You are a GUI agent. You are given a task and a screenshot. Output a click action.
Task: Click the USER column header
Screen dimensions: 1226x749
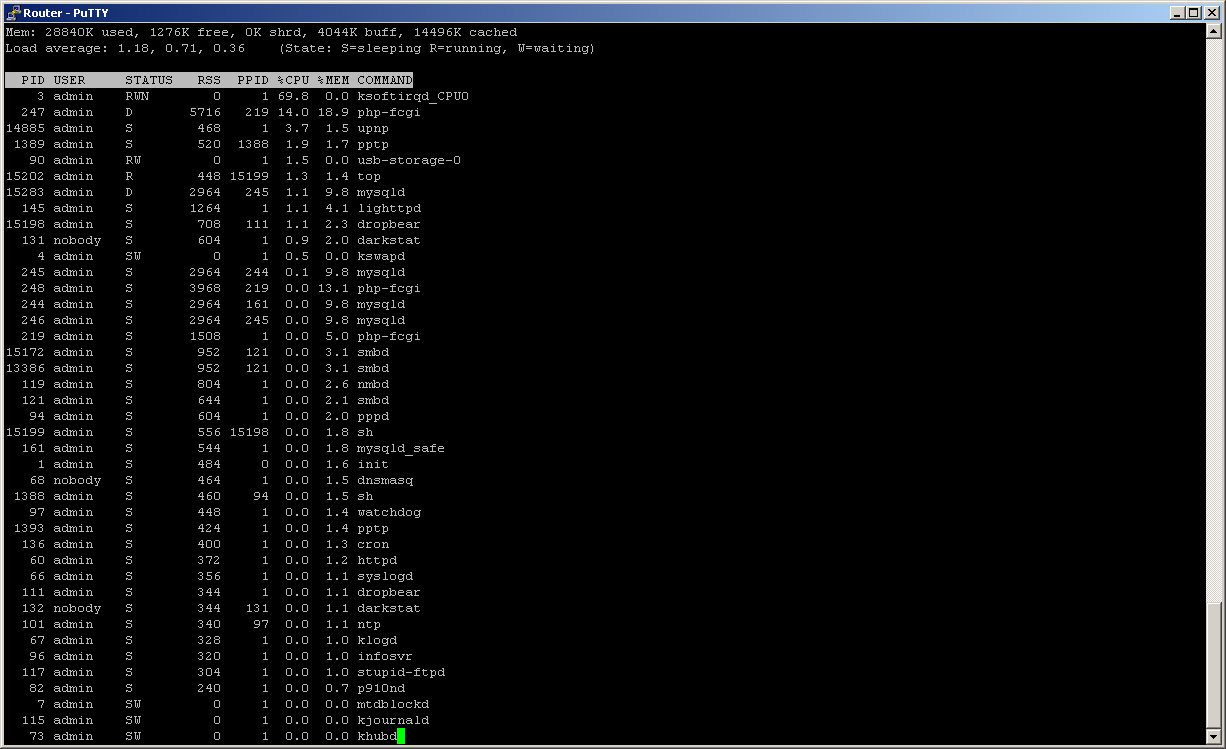69,80
